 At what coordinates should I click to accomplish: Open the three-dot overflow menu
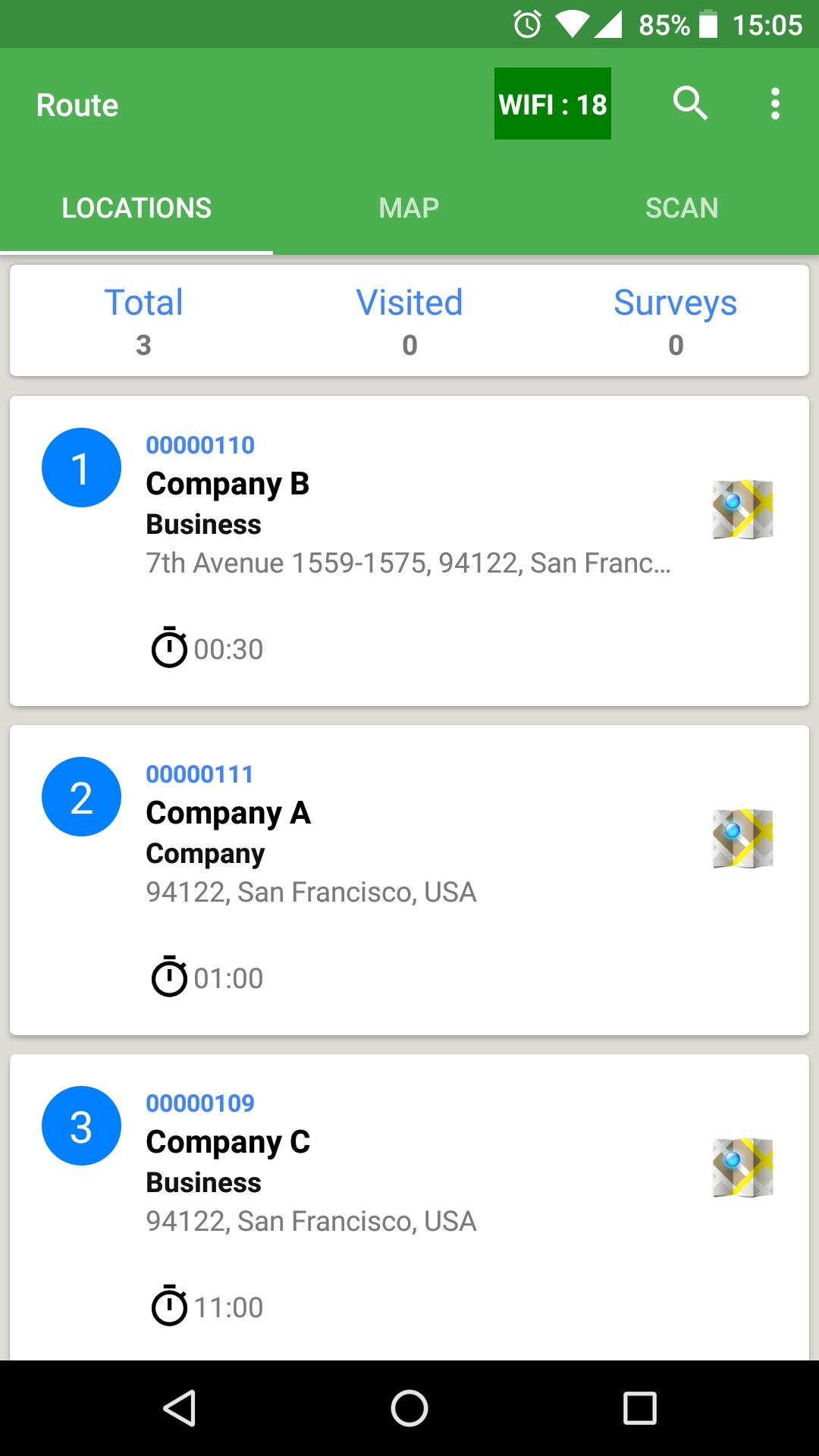click(x=774, y=103)
